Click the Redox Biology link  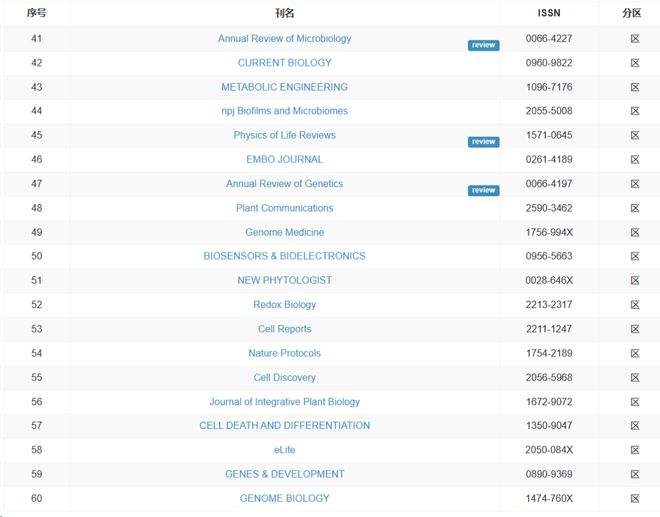click(284, 305)
